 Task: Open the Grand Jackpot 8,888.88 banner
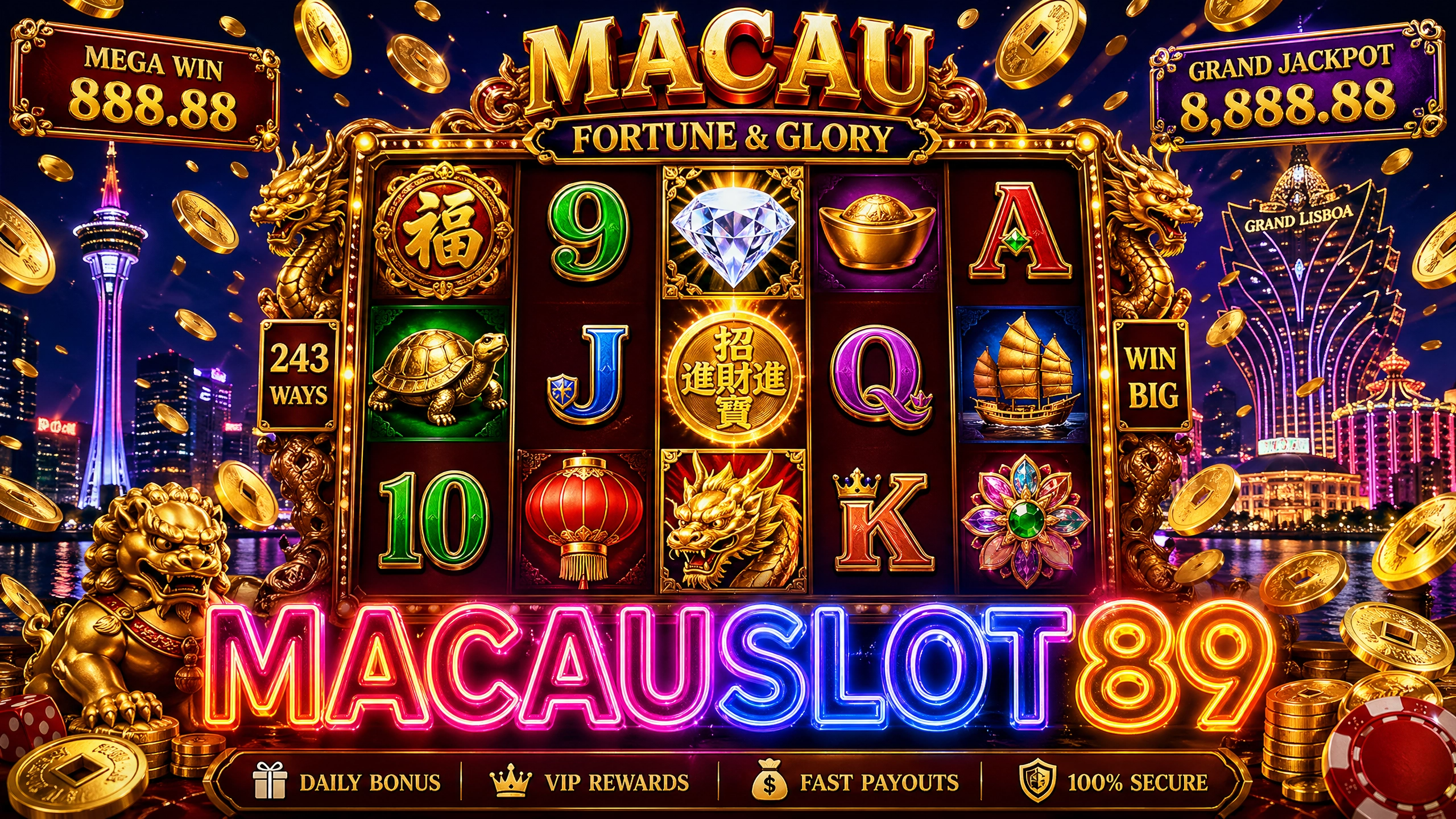point(1298,86)
